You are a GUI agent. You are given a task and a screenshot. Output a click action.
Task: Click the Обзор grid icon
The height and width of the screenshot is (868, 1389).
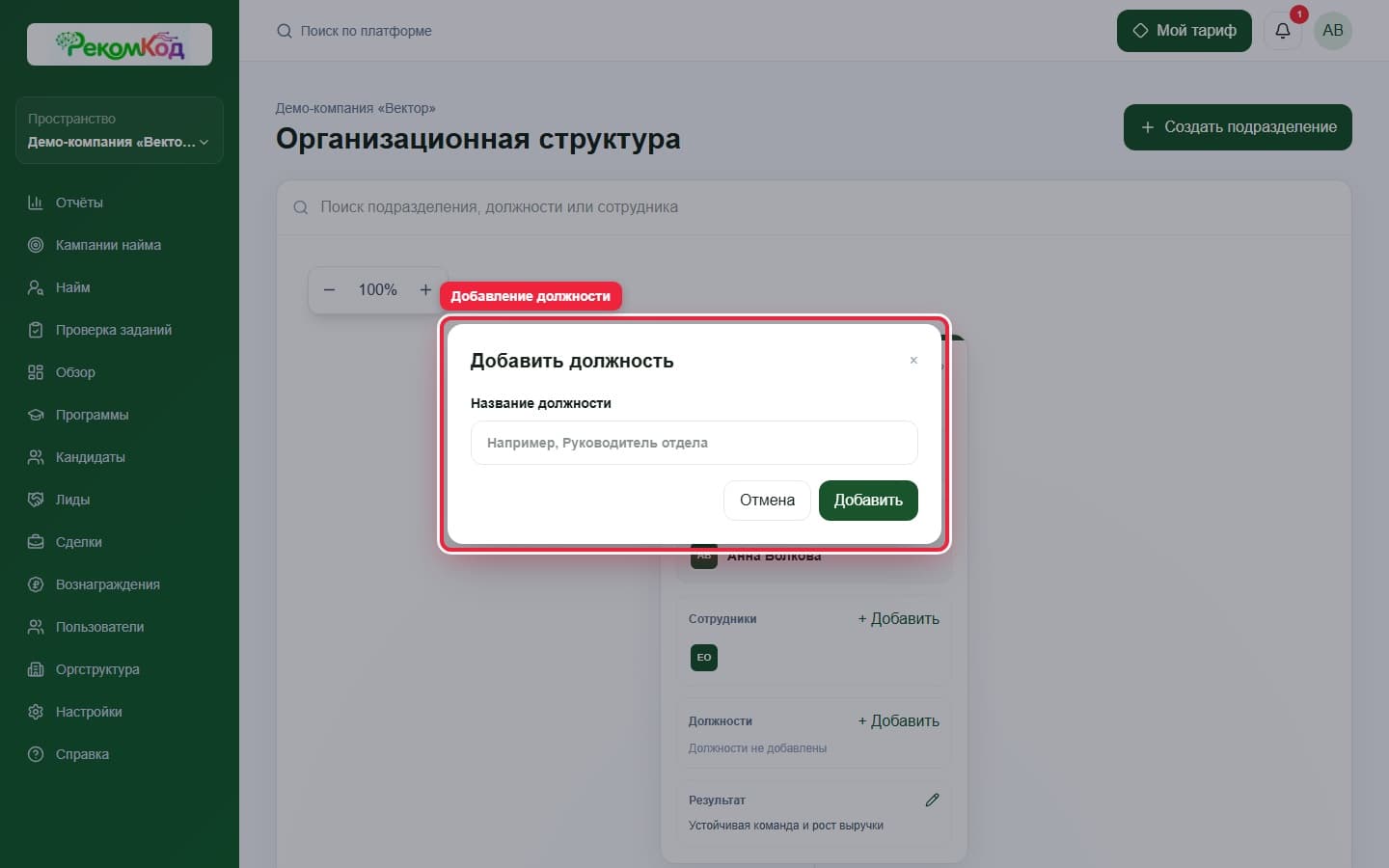36,372
